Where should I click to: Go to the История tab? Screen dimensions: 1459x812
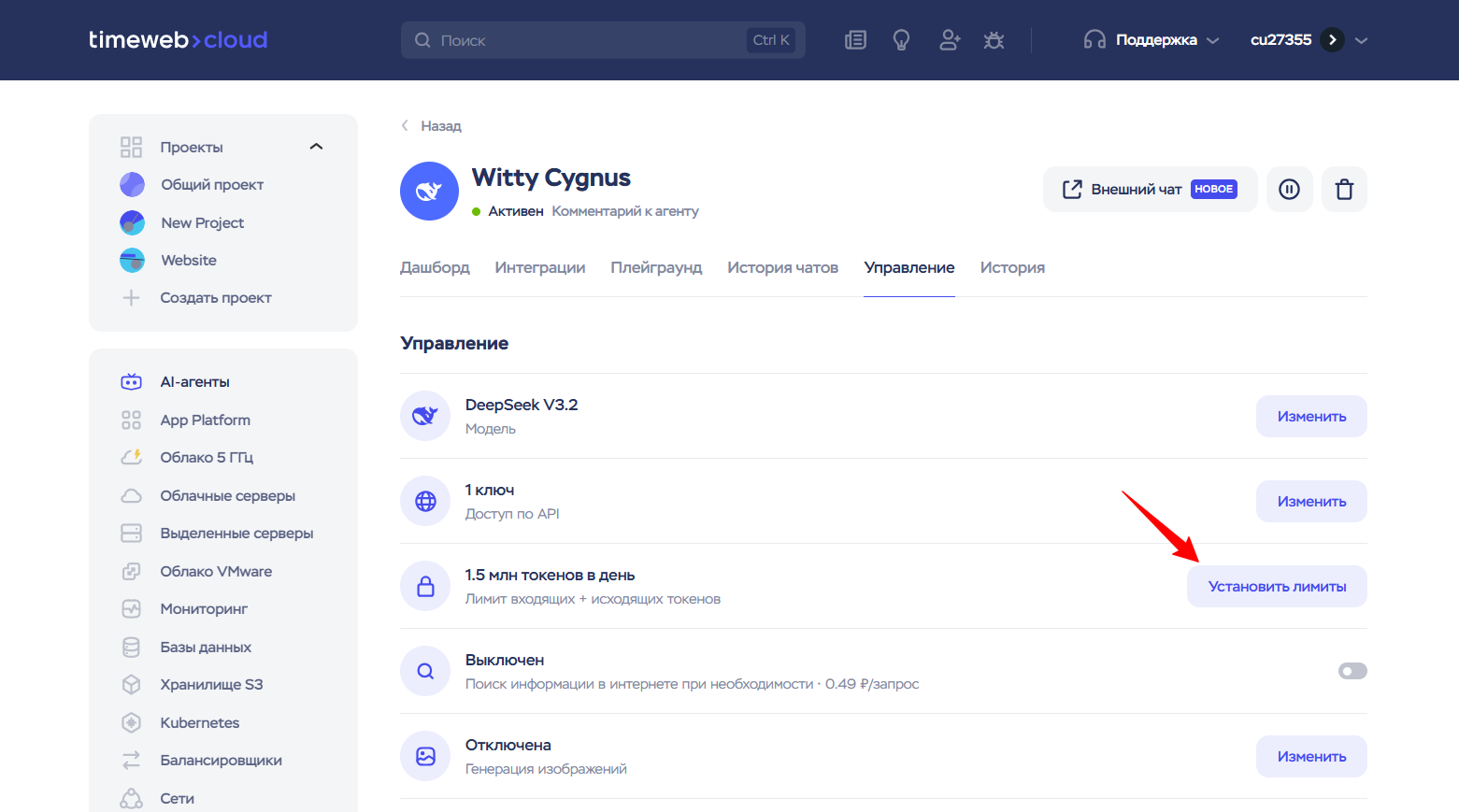click(1012, 267)
